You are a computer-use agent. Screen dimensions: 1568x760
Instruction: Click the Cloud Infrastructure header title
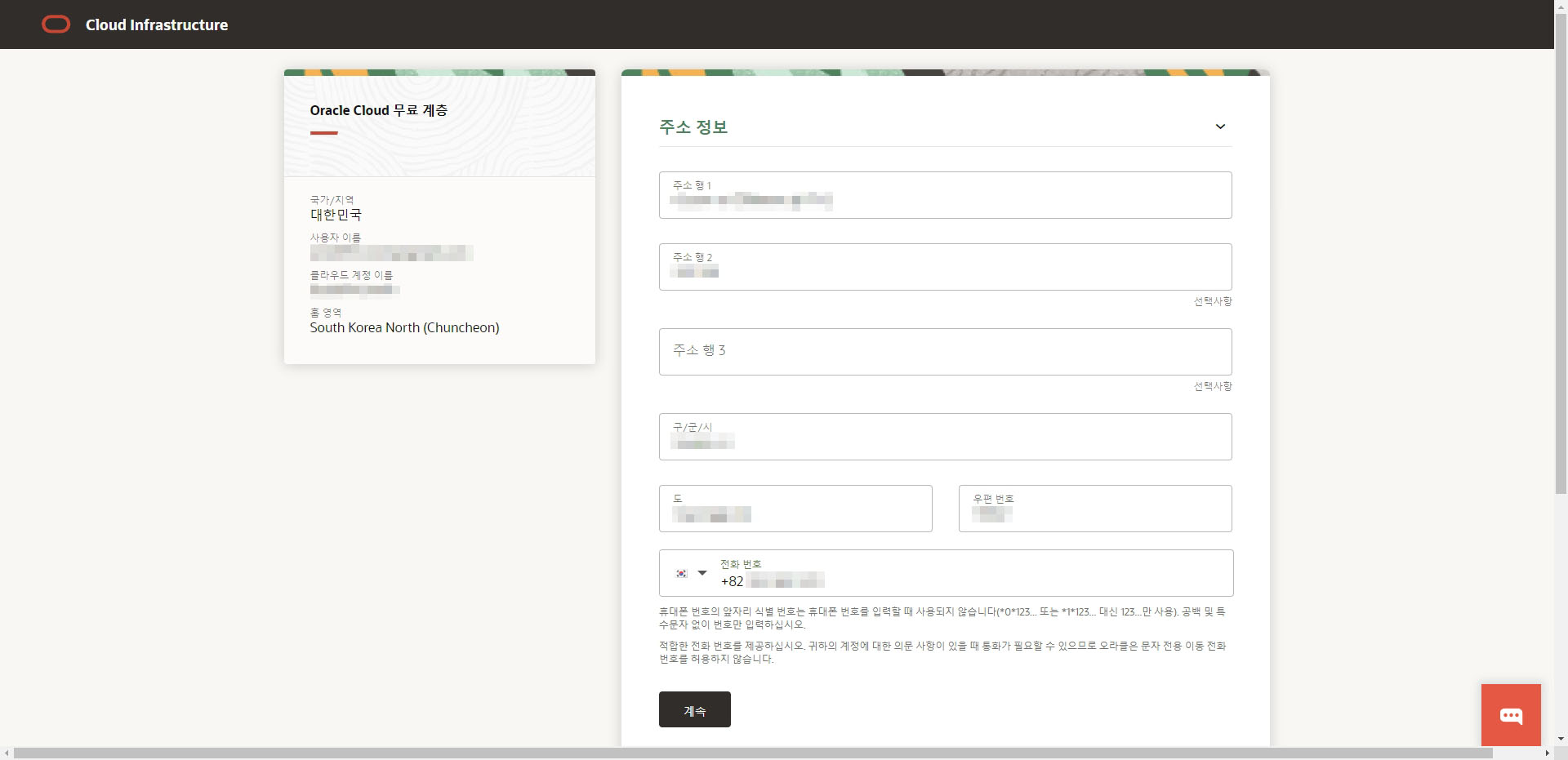point(157,25)
